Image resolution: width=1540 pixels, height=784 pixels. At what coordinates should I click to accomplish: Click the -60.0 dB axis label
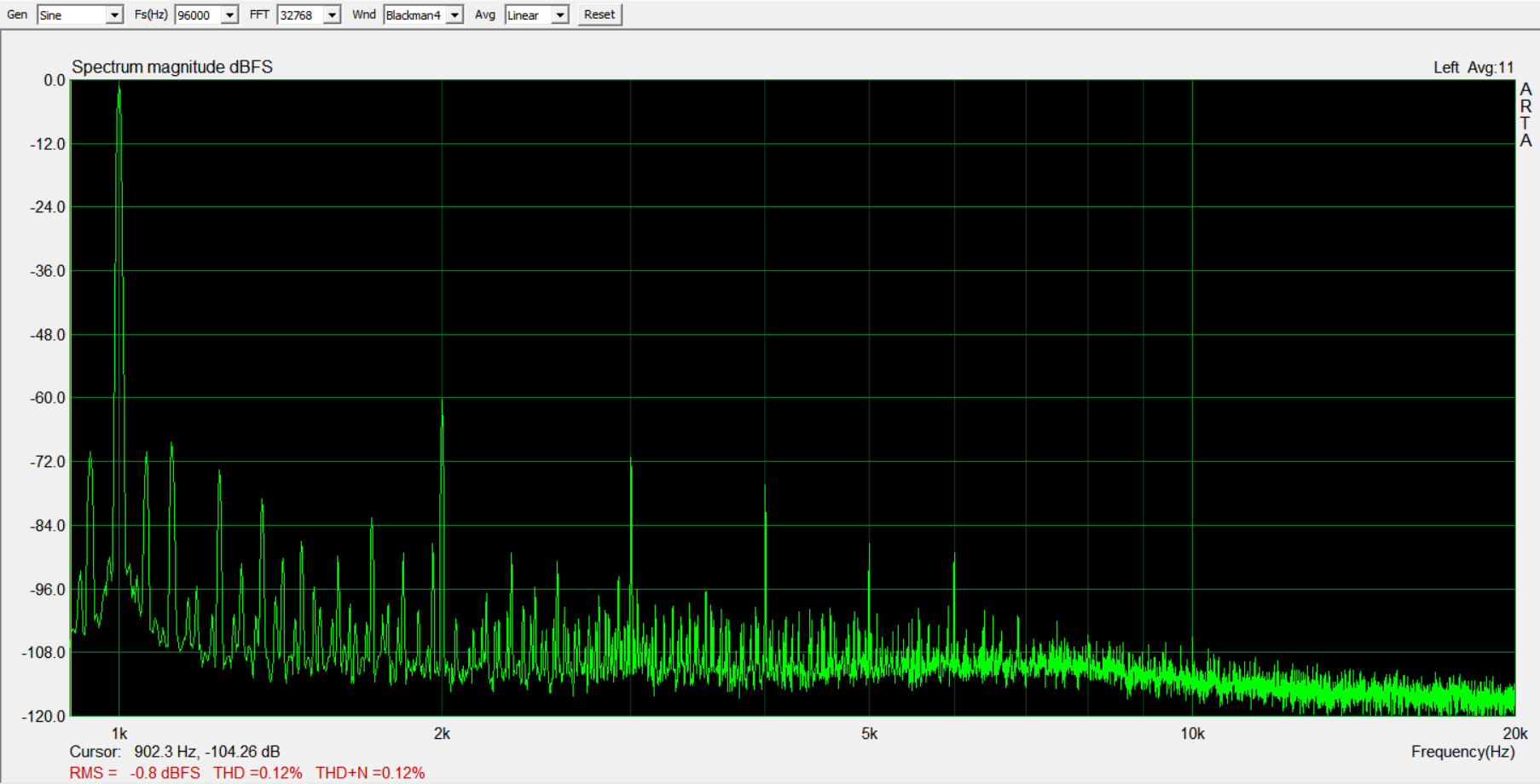(x=48, y=398)
